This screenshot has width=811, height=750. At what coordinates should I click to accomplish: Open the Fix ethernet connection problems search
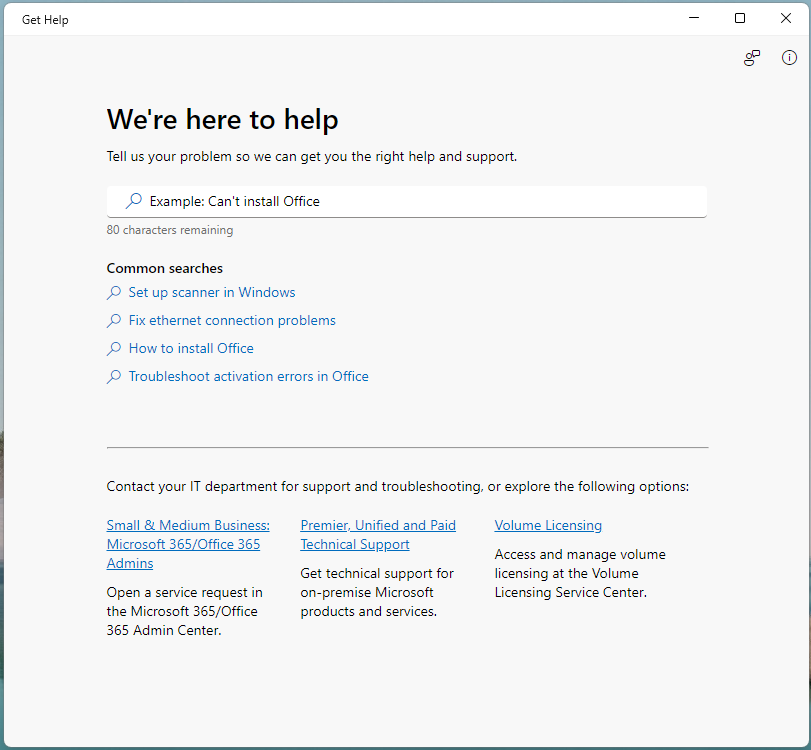(232, 320)
